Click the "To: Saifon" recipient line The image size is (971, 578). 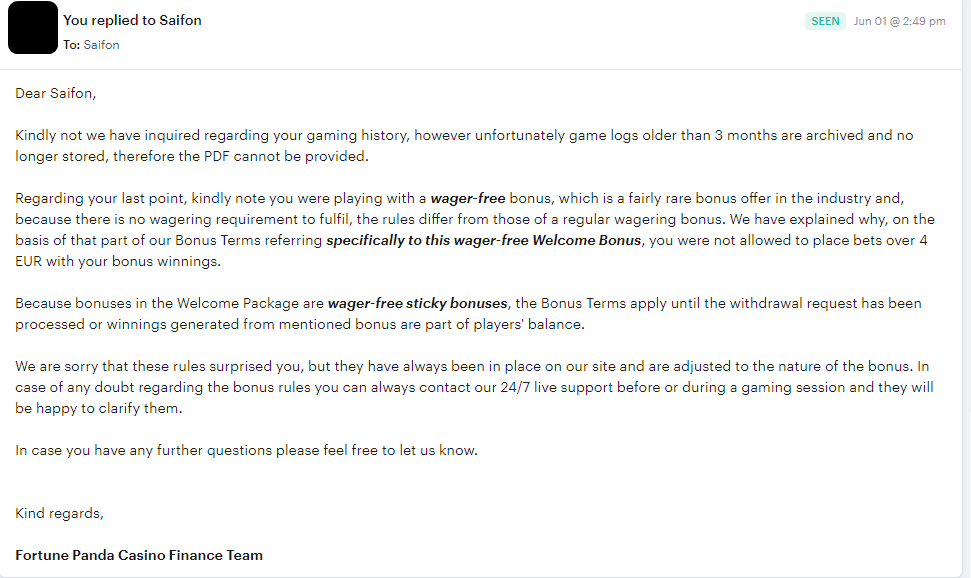pos(91,45)
